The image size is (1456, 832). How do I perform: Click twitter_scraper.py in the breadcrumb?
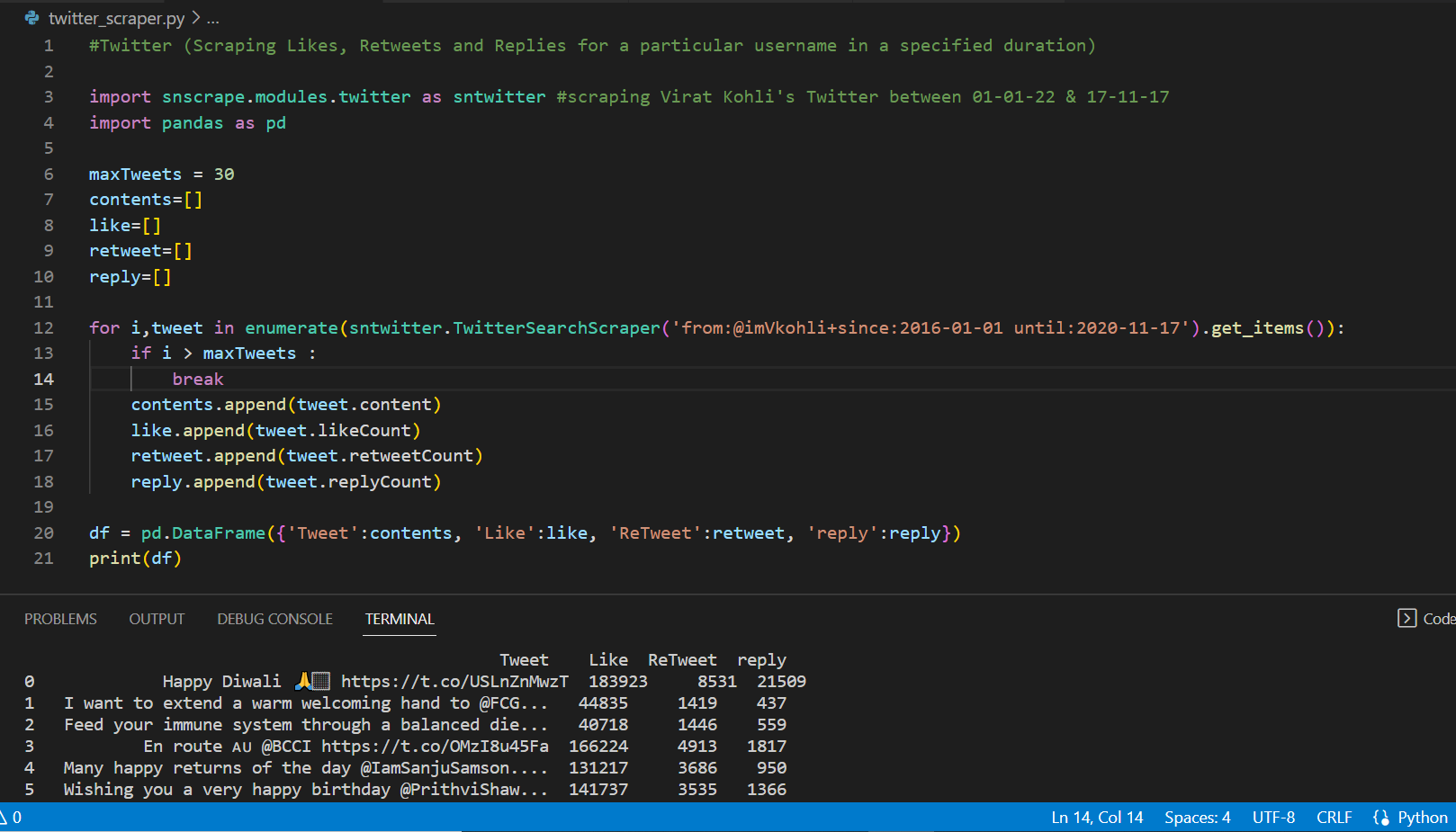[116, 18]
